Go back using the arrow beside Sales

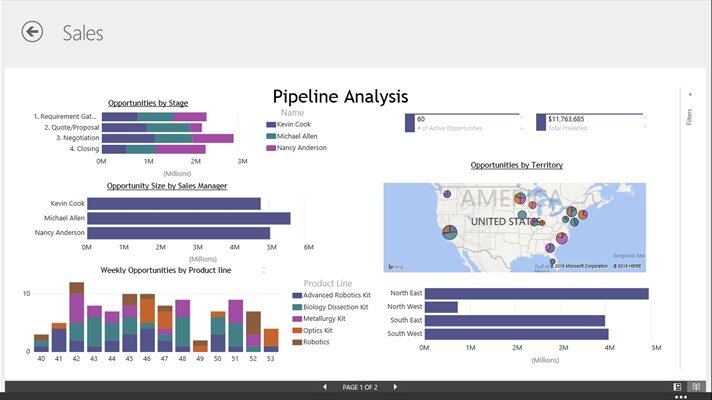click(x=32, y=32)
